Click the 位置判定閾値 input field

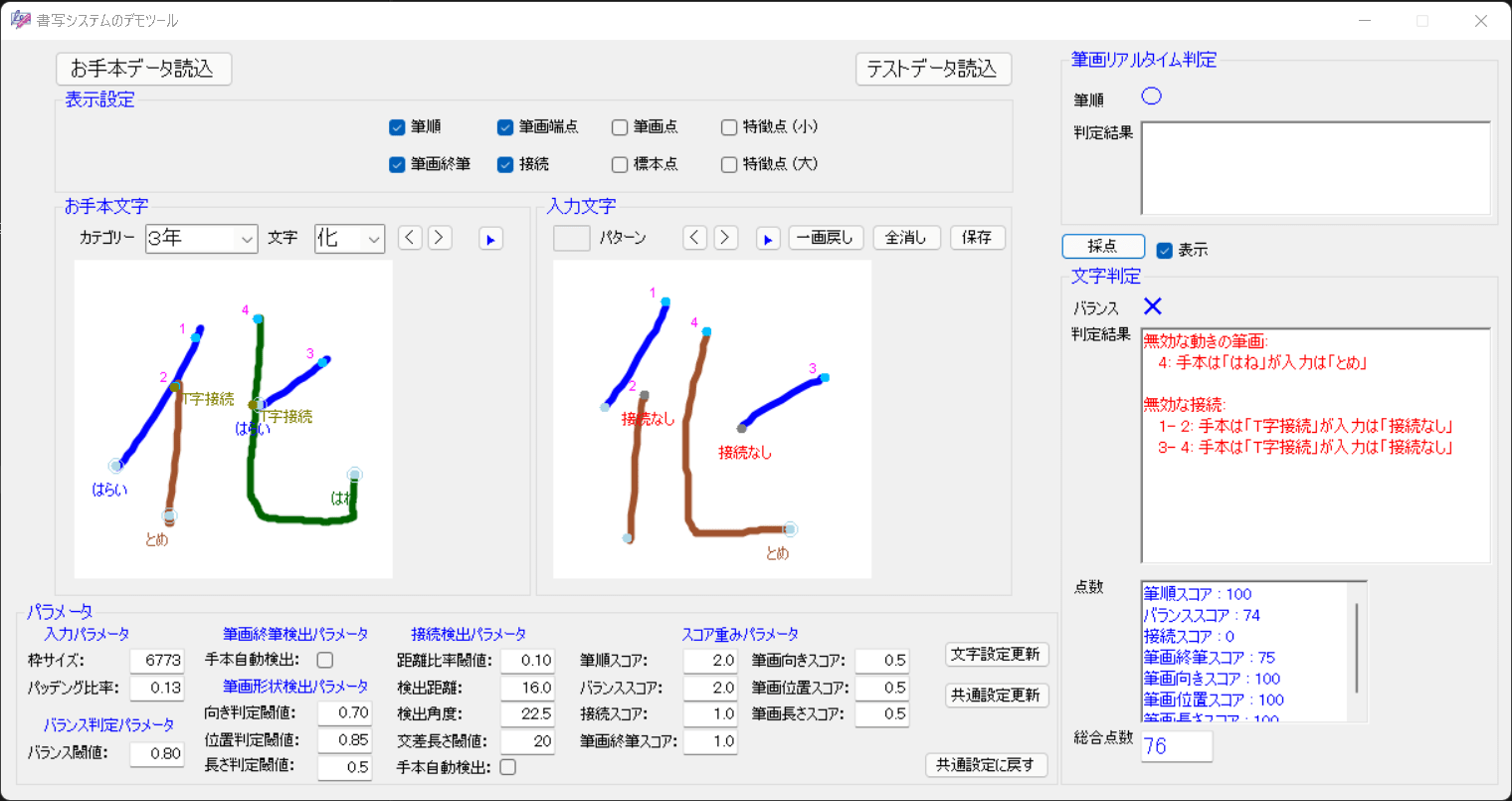coord(345,740)
